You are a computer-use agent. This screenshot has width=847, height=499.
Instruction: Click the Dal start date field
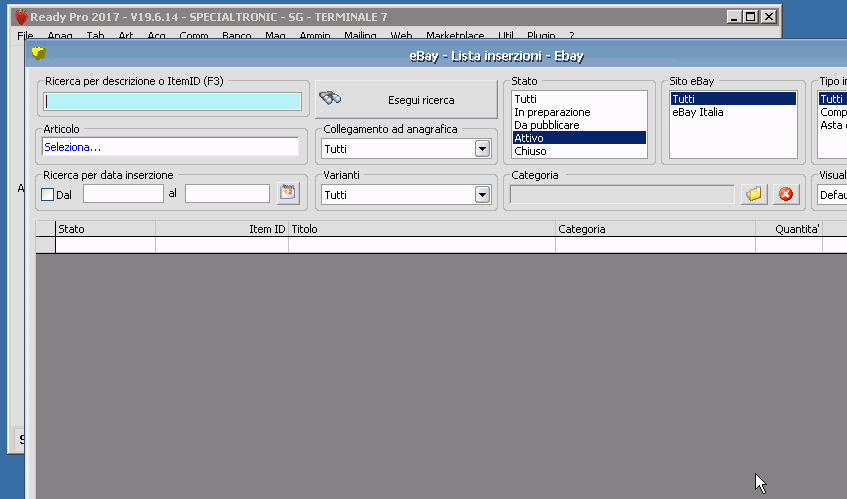pos(123,193)
